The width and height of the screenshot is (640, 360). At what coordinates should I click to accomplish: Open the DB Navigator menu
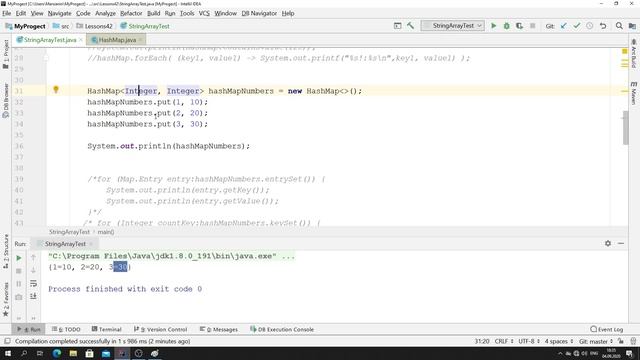coord(259,13)
